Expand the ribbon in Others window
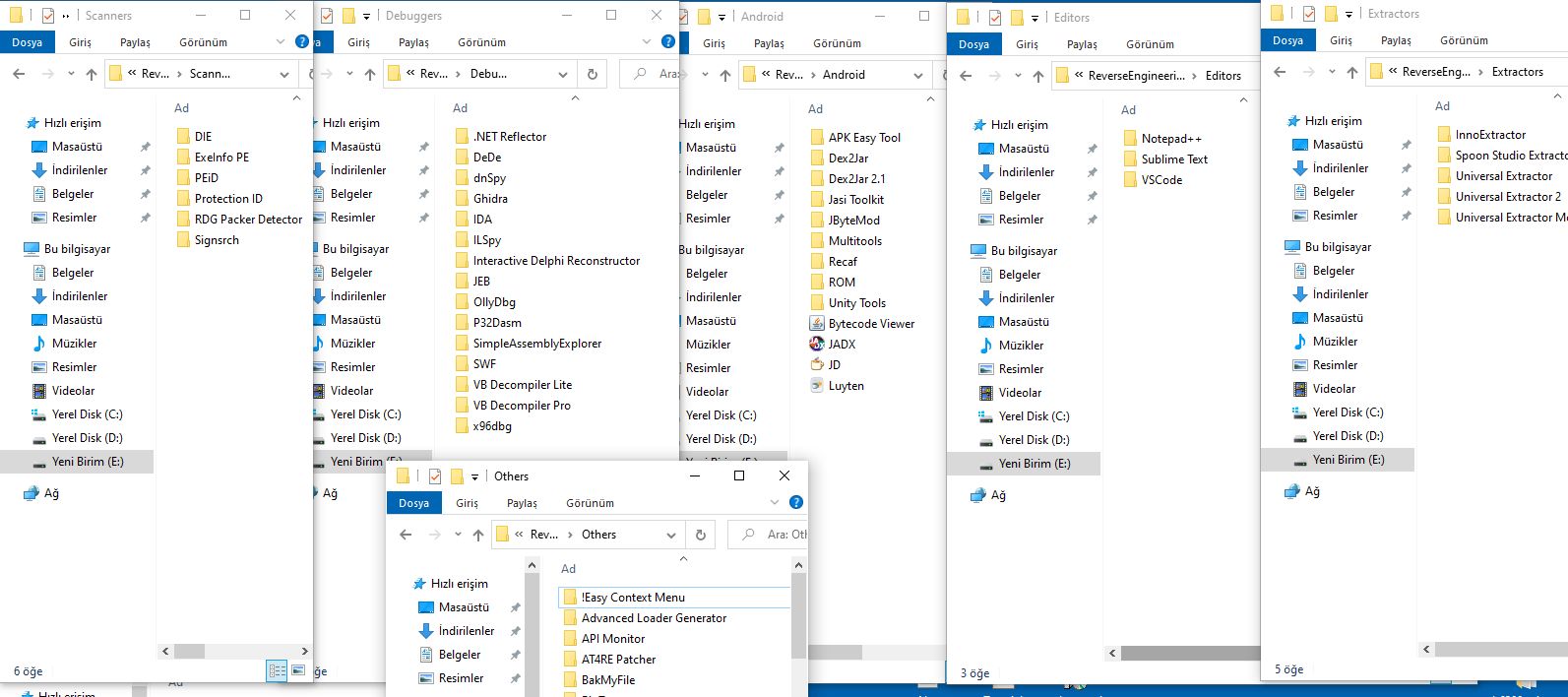The width and height of the screenshot is (1568, 697). (x=775, y=502)
